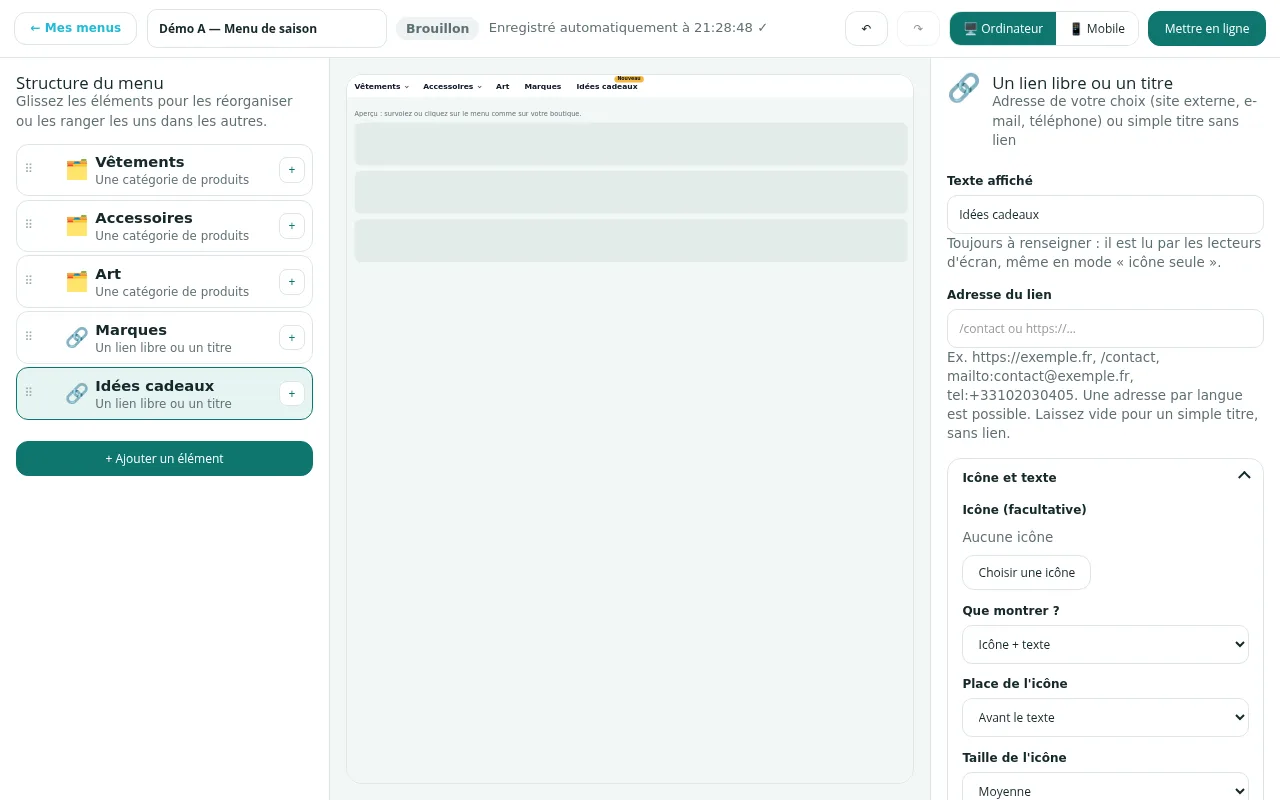Click Choisir une icône button
Viewport: 1280px width, 800px height.
point(1026,573)
